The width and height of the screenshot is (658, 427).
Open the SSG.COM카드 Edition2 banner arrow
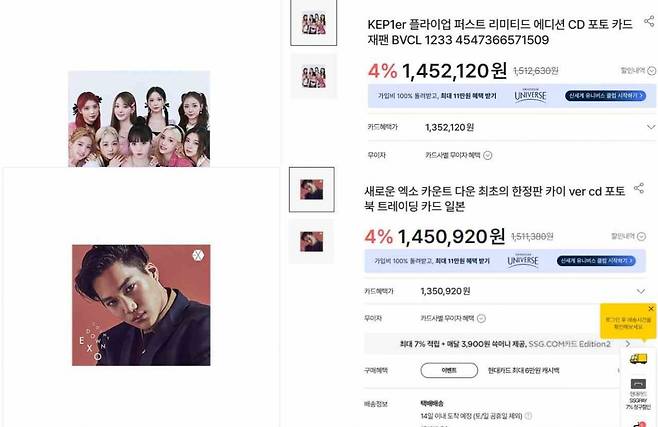628,344
